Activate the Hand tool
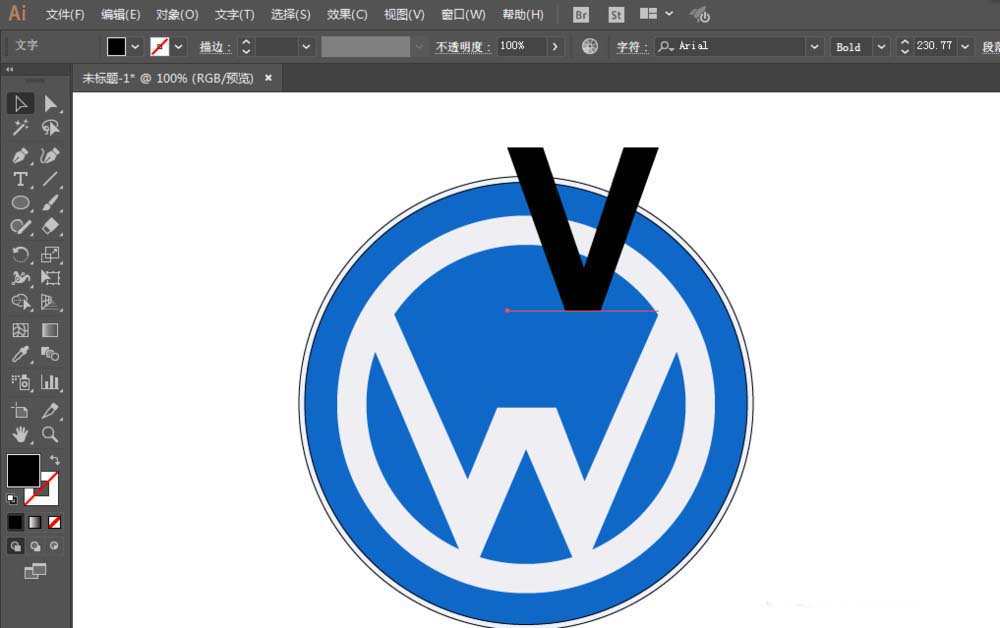The image size is (1000, 628). 20,435
